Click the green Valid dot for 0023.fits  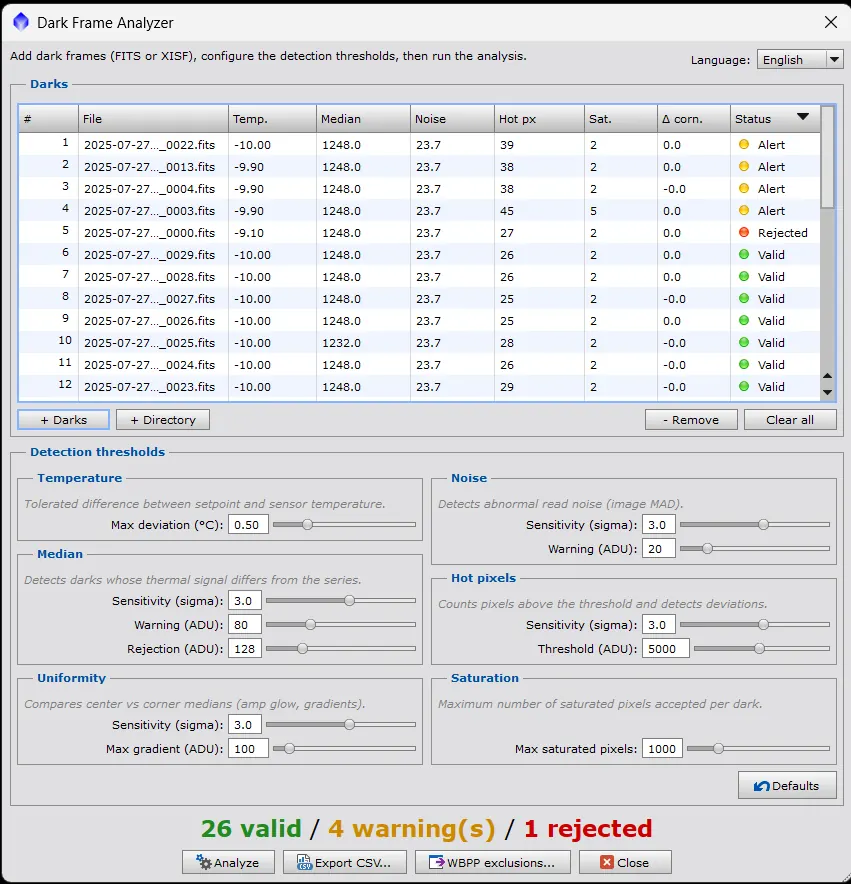[x=744, y=386]
